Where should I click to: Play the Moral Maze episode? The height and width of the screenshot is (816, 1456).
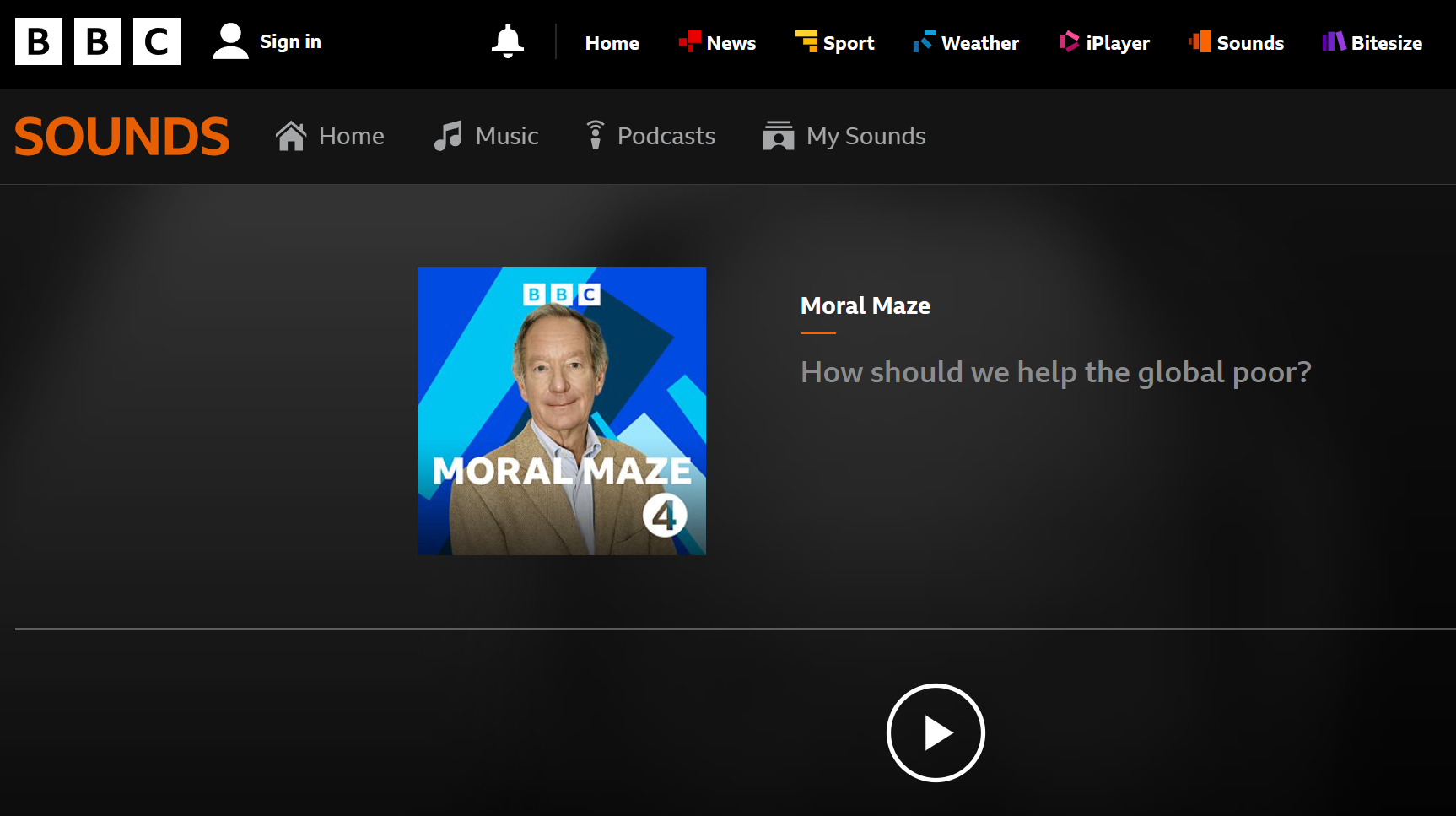coord(936,732)
